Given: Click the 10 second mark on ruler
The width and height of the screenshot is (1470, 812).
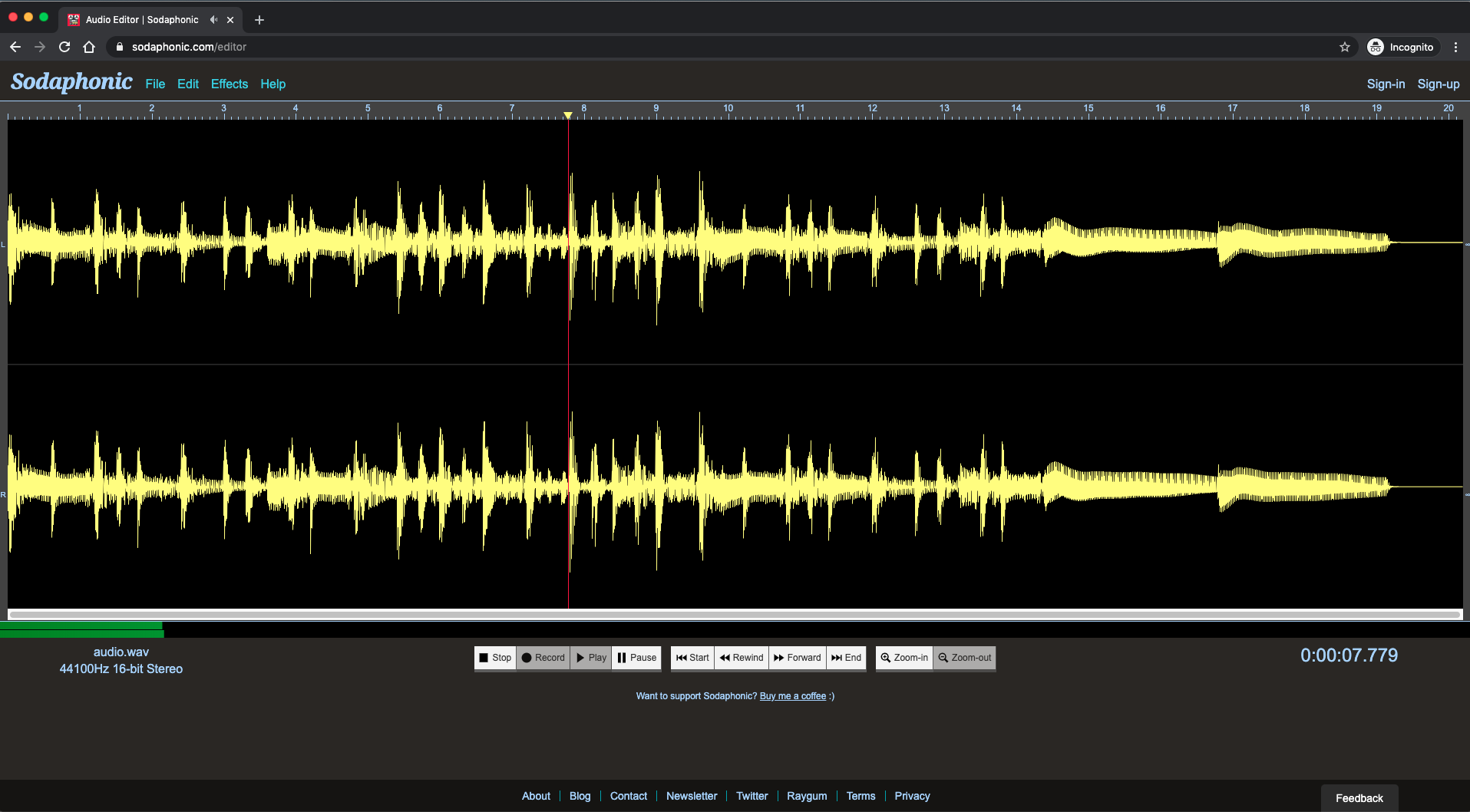Looking at the screenshot, I should click(728, 109).
